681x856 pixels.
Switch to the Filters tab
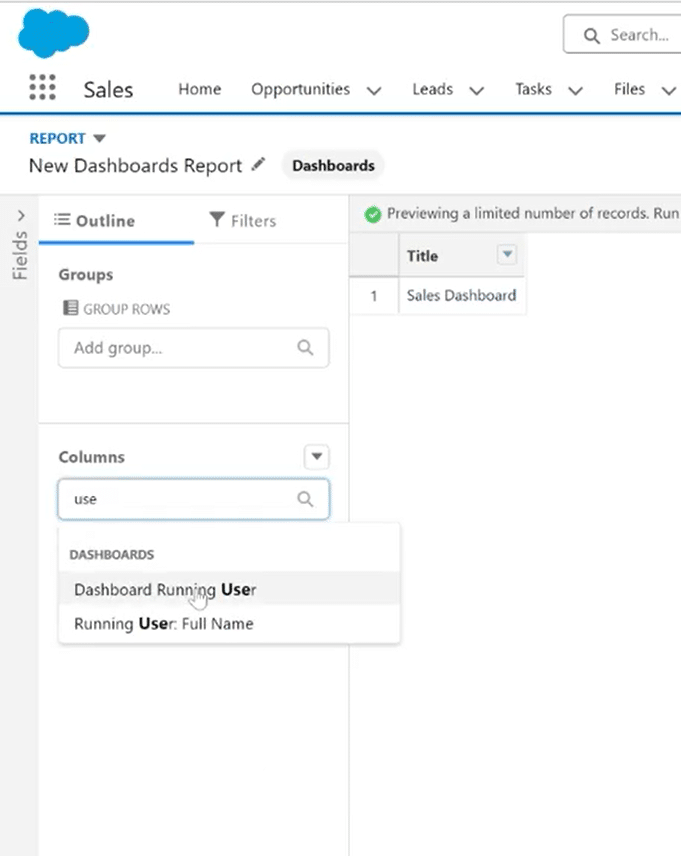(242, 221)
